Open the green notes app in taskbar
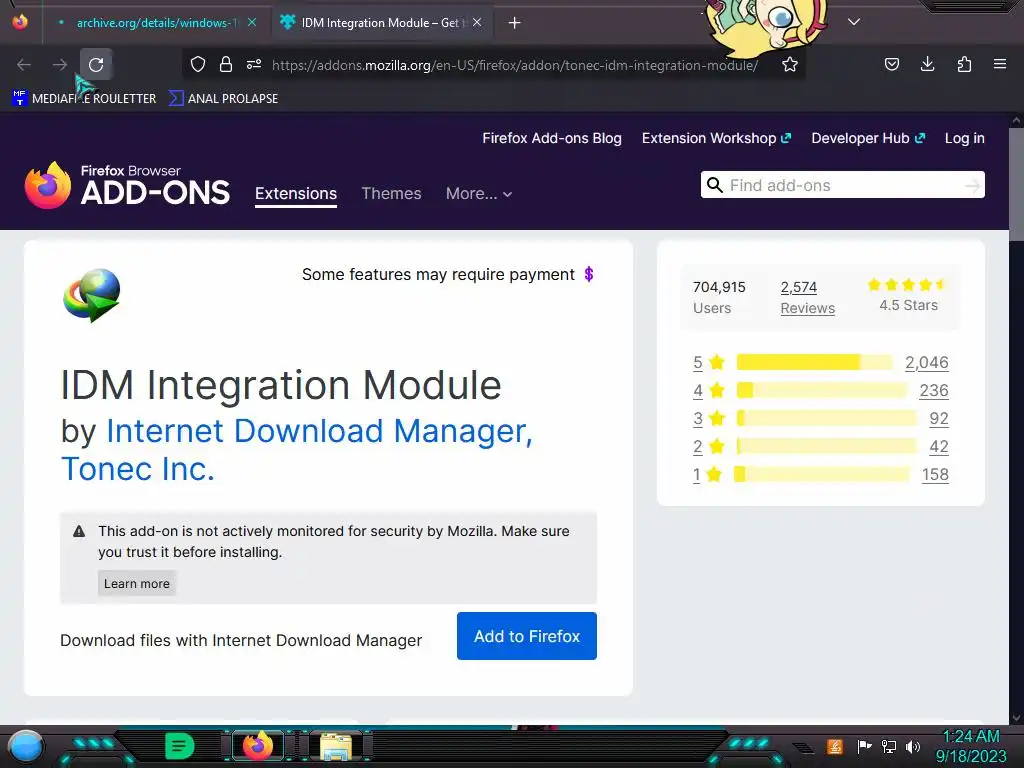This screenshot has width=1024, height=768. click(180, 746)
